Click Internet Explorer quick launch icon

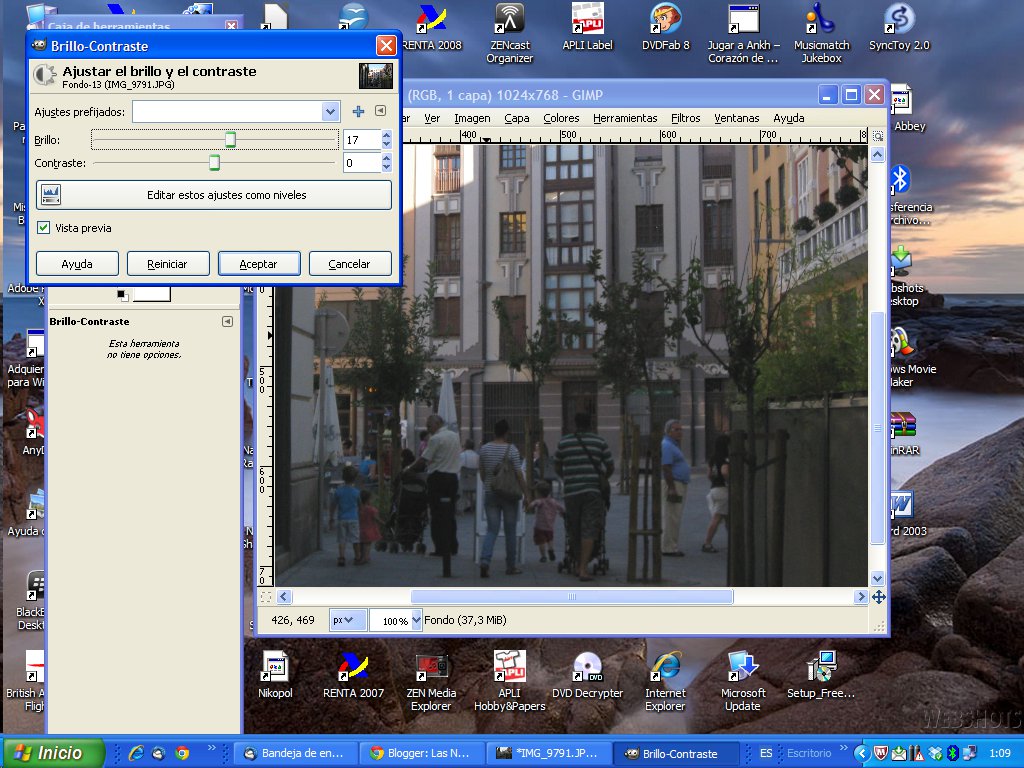(136, 753)
